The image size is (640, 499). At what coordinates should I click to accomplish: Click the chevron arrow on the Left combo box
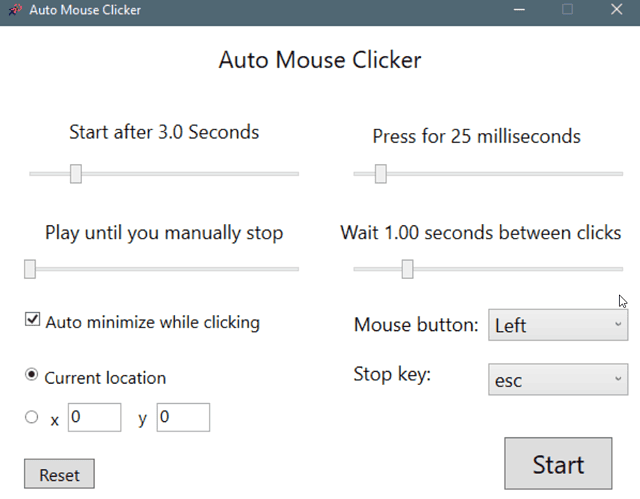pos(618,324)
